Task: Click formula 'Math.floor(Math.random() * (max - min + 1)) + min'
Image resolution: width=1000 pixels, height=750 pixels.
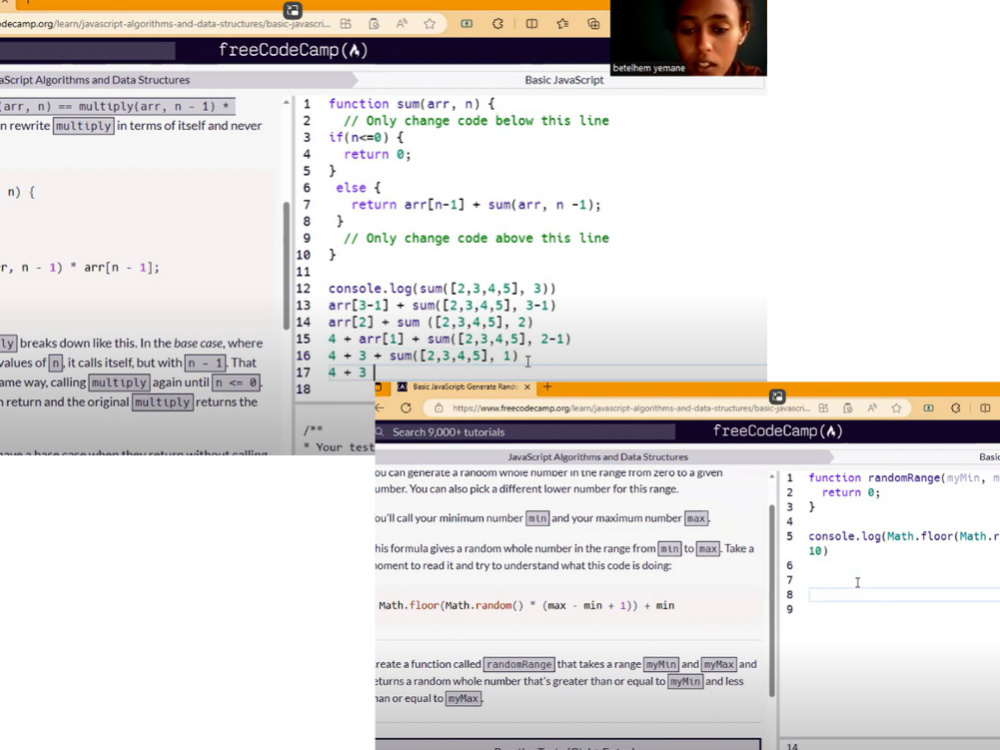Action: 526,605
